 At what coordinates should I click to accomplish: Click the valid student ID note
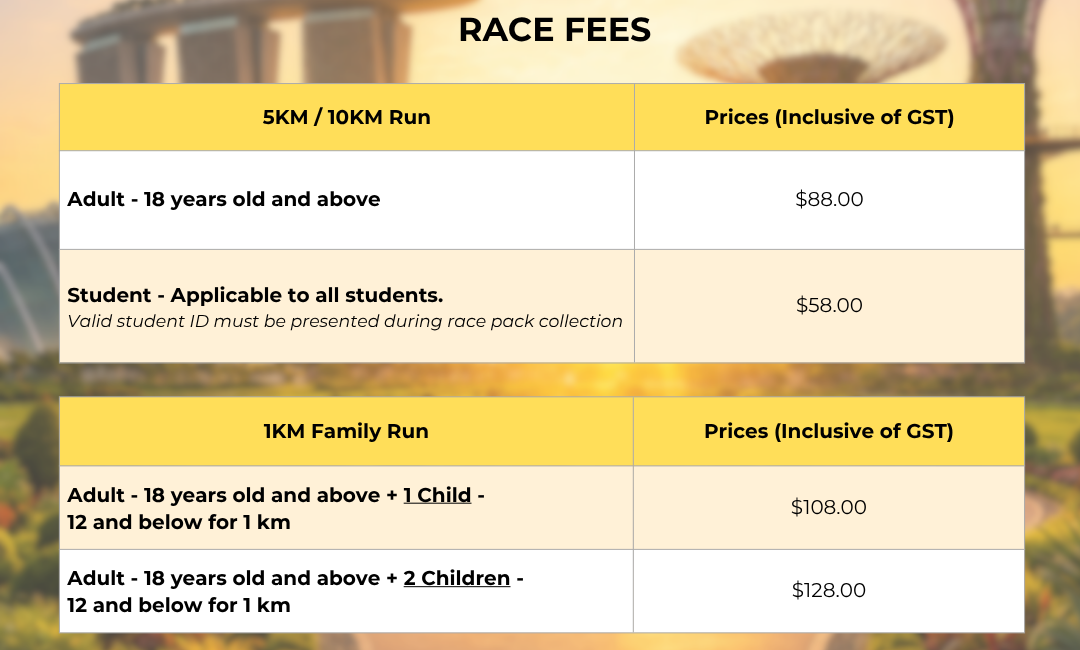click(345, 322)
